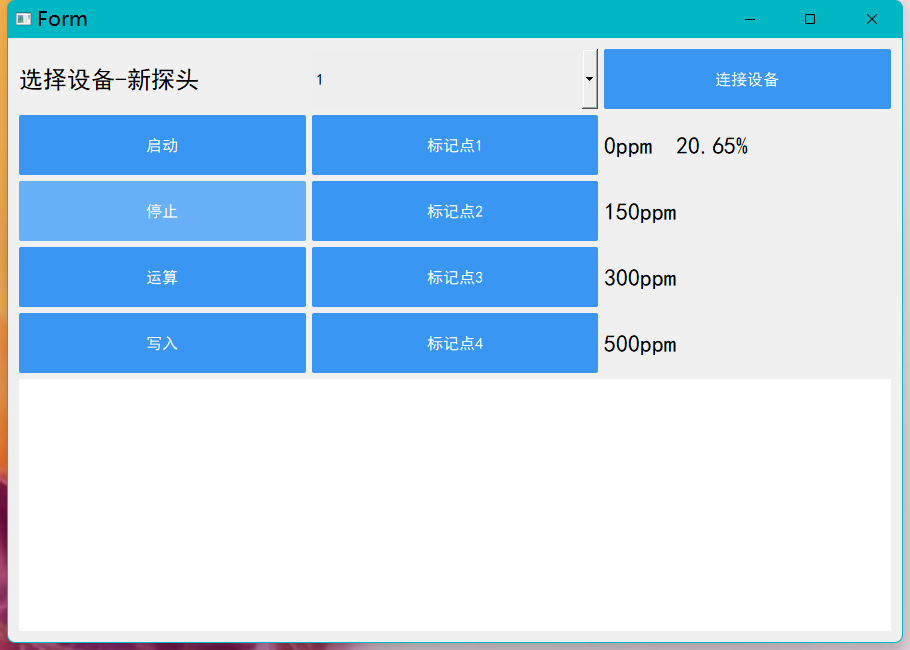Click the 停止 button to stop

[x=162, y=211]
